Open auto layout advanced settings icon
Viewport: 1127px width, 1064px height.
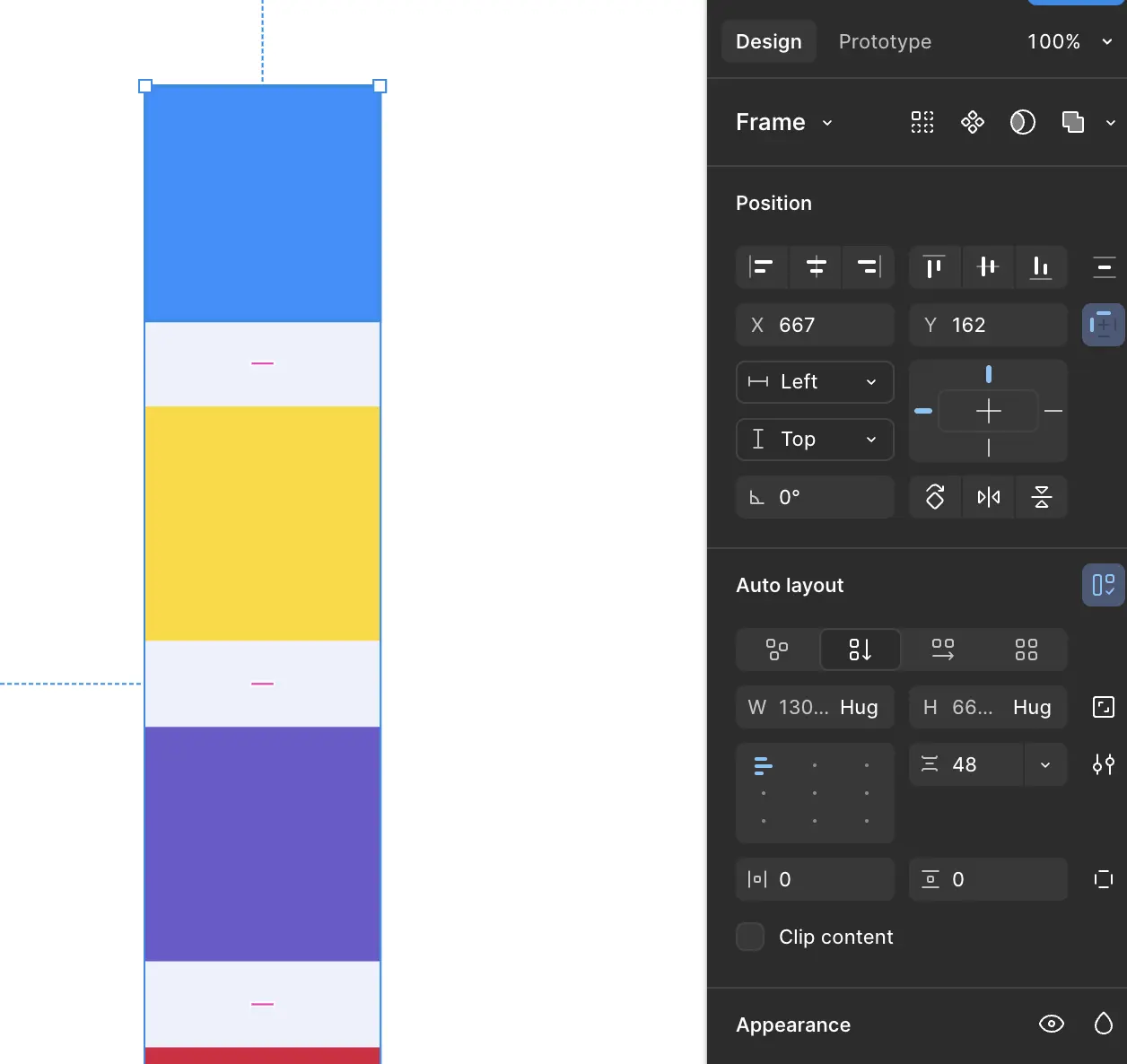click(x=1104, y=764)
